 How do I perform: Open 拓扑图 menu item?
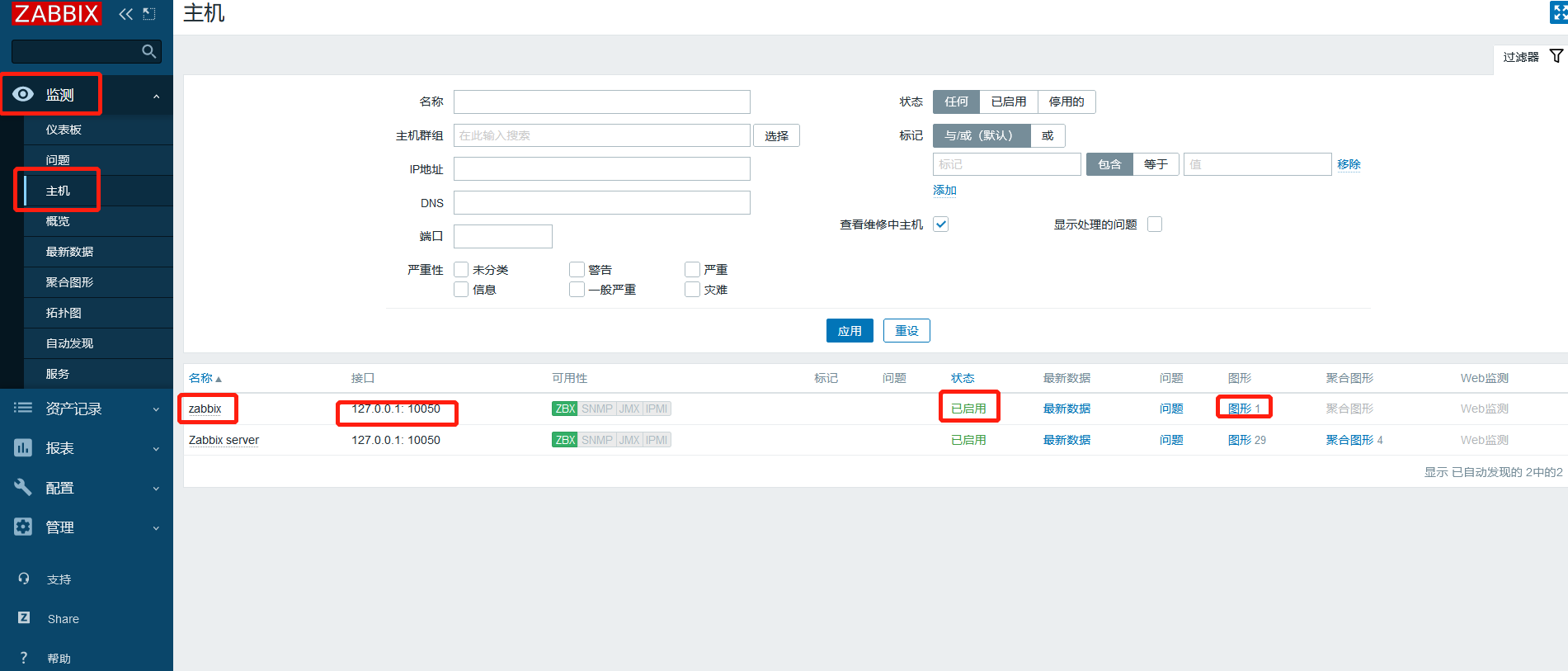(x=98, y=313)
